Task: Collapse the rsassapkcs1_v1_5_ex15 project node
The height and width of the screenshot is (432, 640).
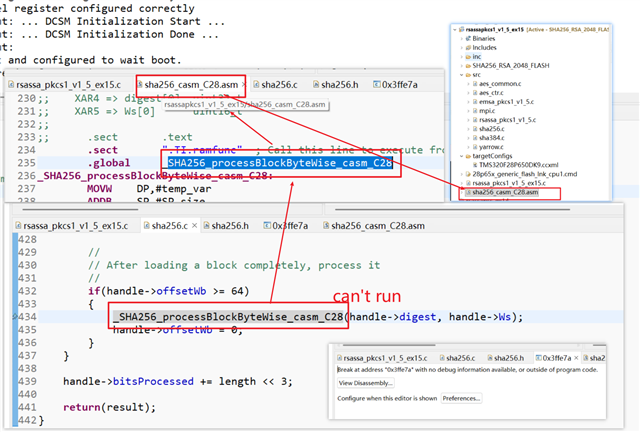Action: click(455, 29)
